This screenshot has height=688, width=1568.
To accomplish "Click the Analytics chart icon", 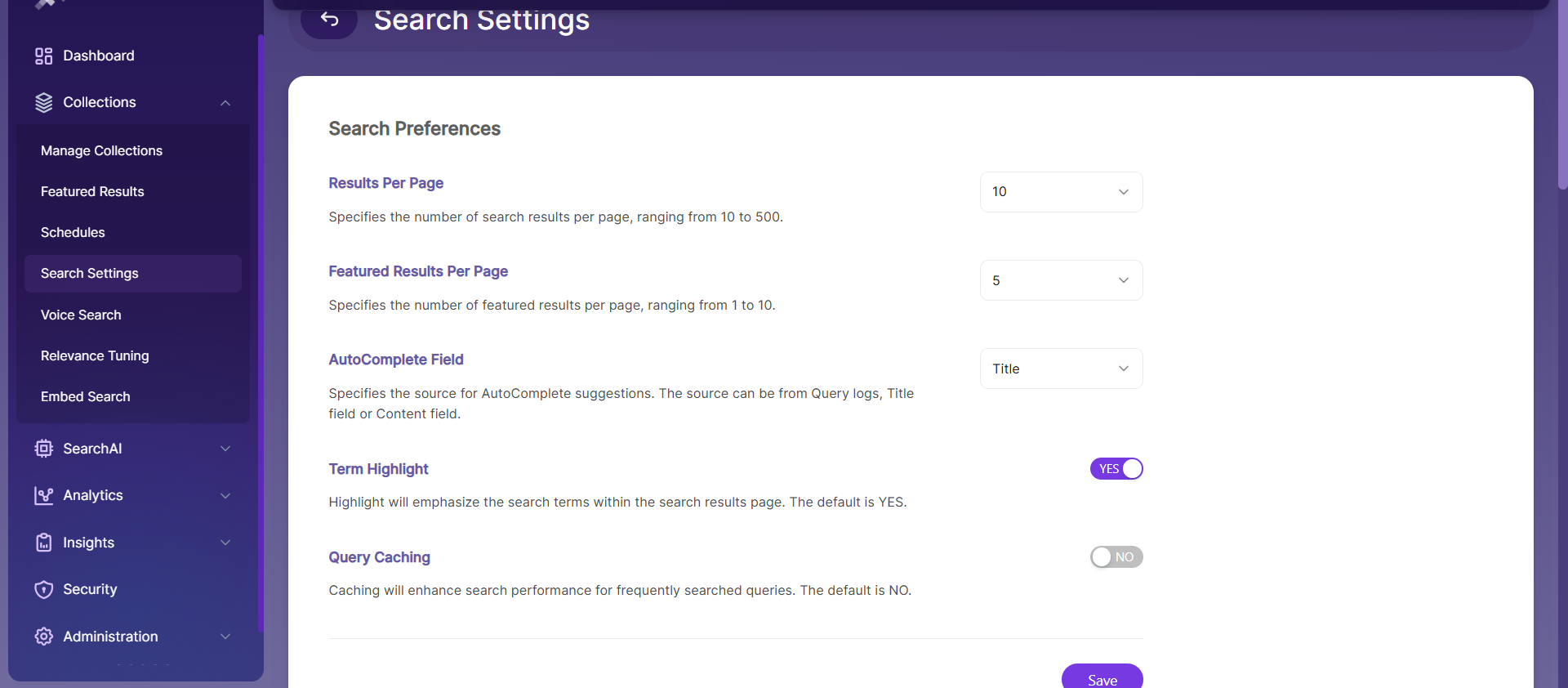I will click(43, 496).
